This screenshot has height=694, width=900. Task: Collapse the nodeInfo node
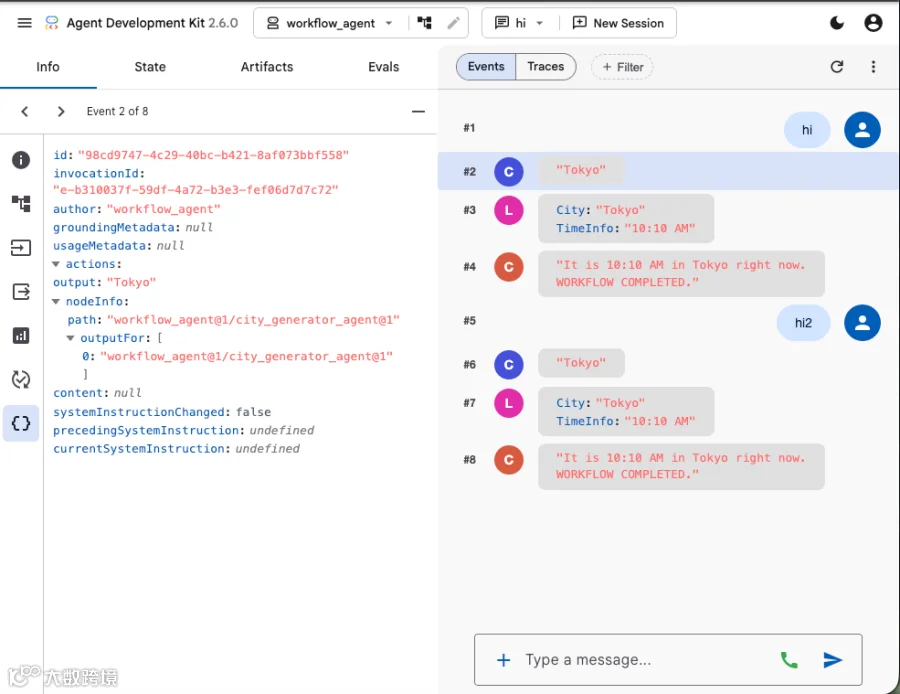point(56,301)
